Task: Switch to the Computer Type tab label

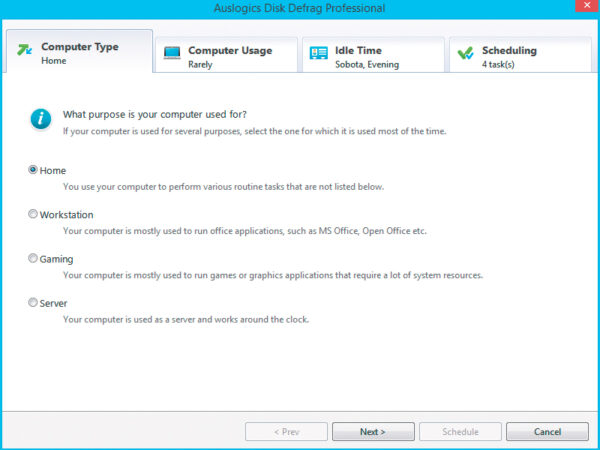Action: point(80,47)
